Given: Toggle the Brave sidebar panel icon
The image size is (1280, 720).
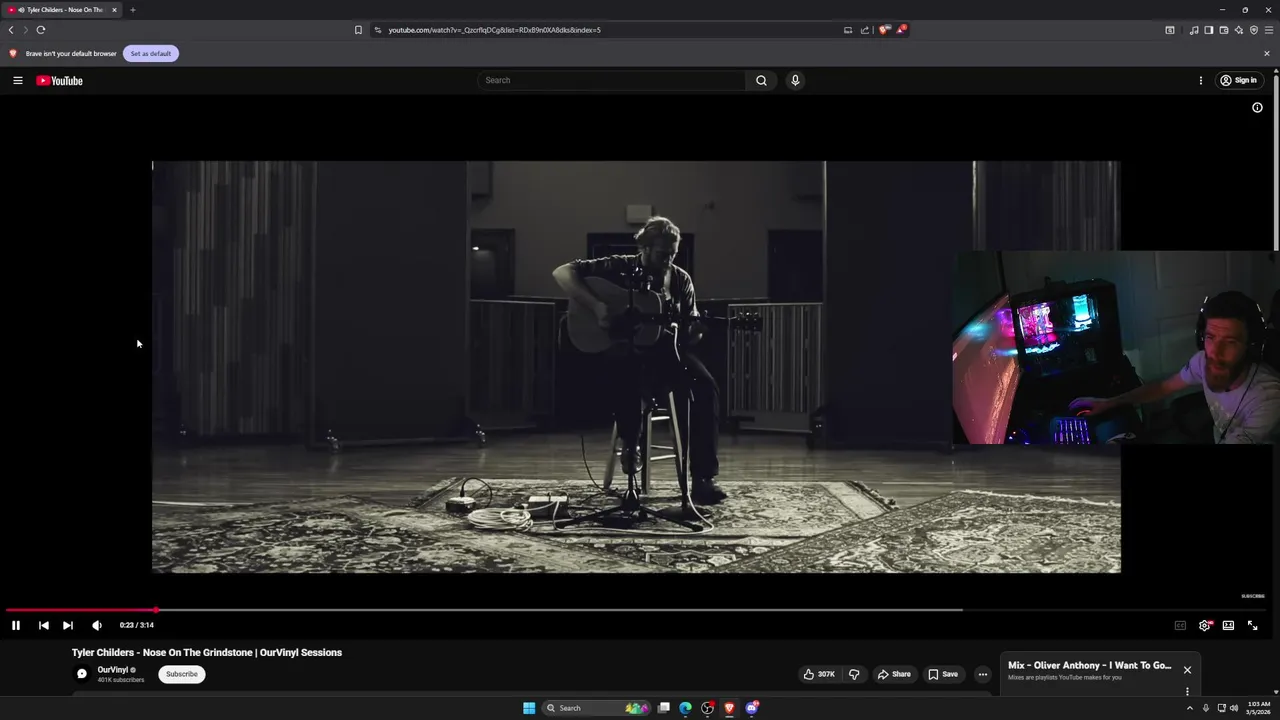Looking at the screenshot, I should [x=1209, y=30].
